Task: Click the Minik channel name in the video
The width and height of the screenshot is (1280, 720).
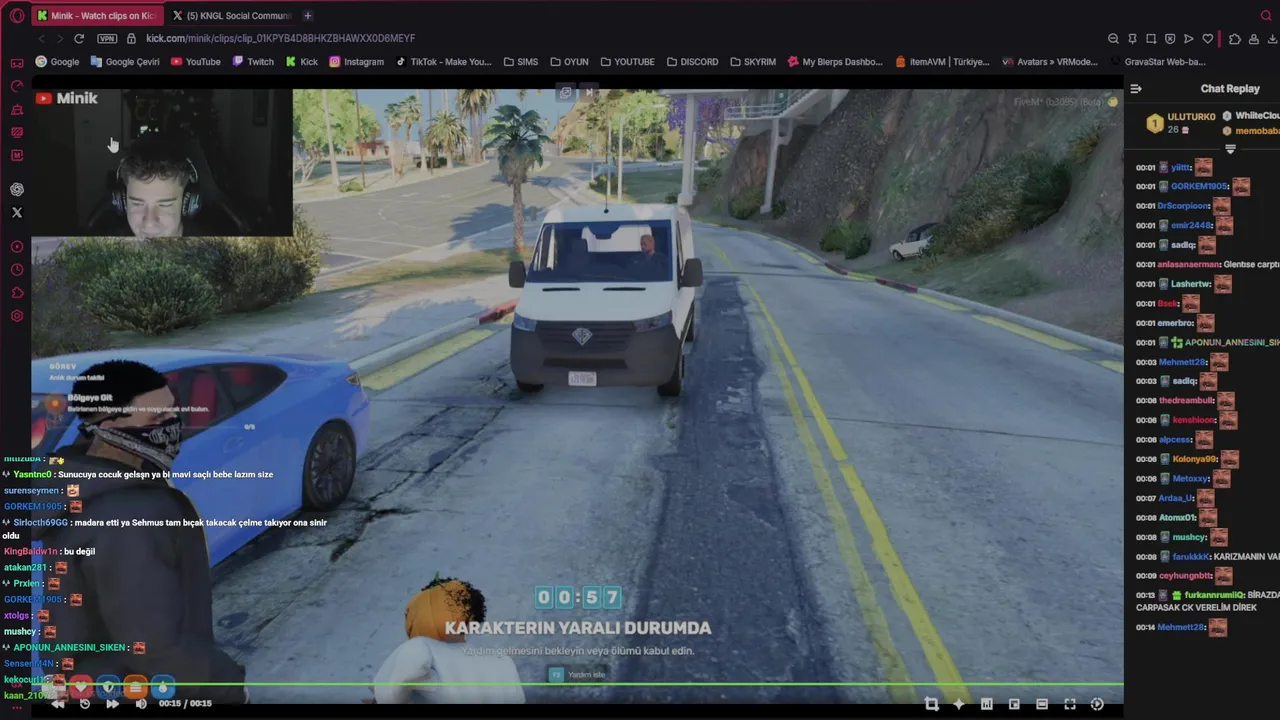Action: click(x=77, y=98)
